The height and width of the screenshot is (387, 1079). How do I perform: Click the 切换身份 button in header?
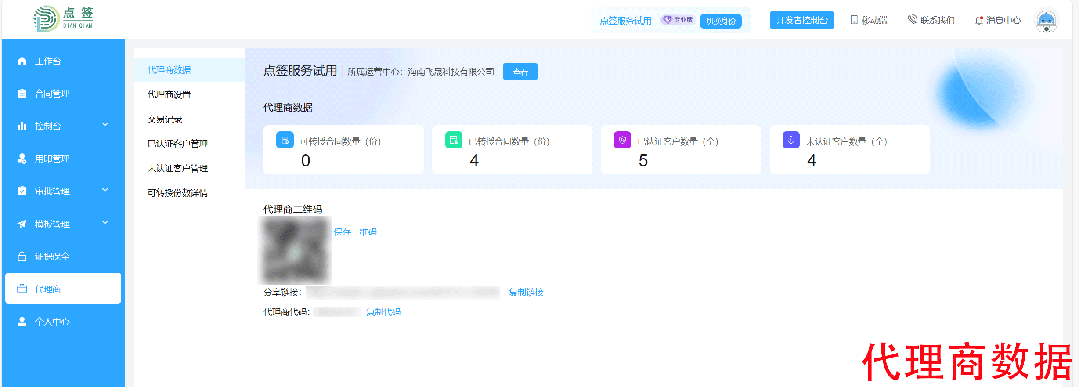(721, 21)
